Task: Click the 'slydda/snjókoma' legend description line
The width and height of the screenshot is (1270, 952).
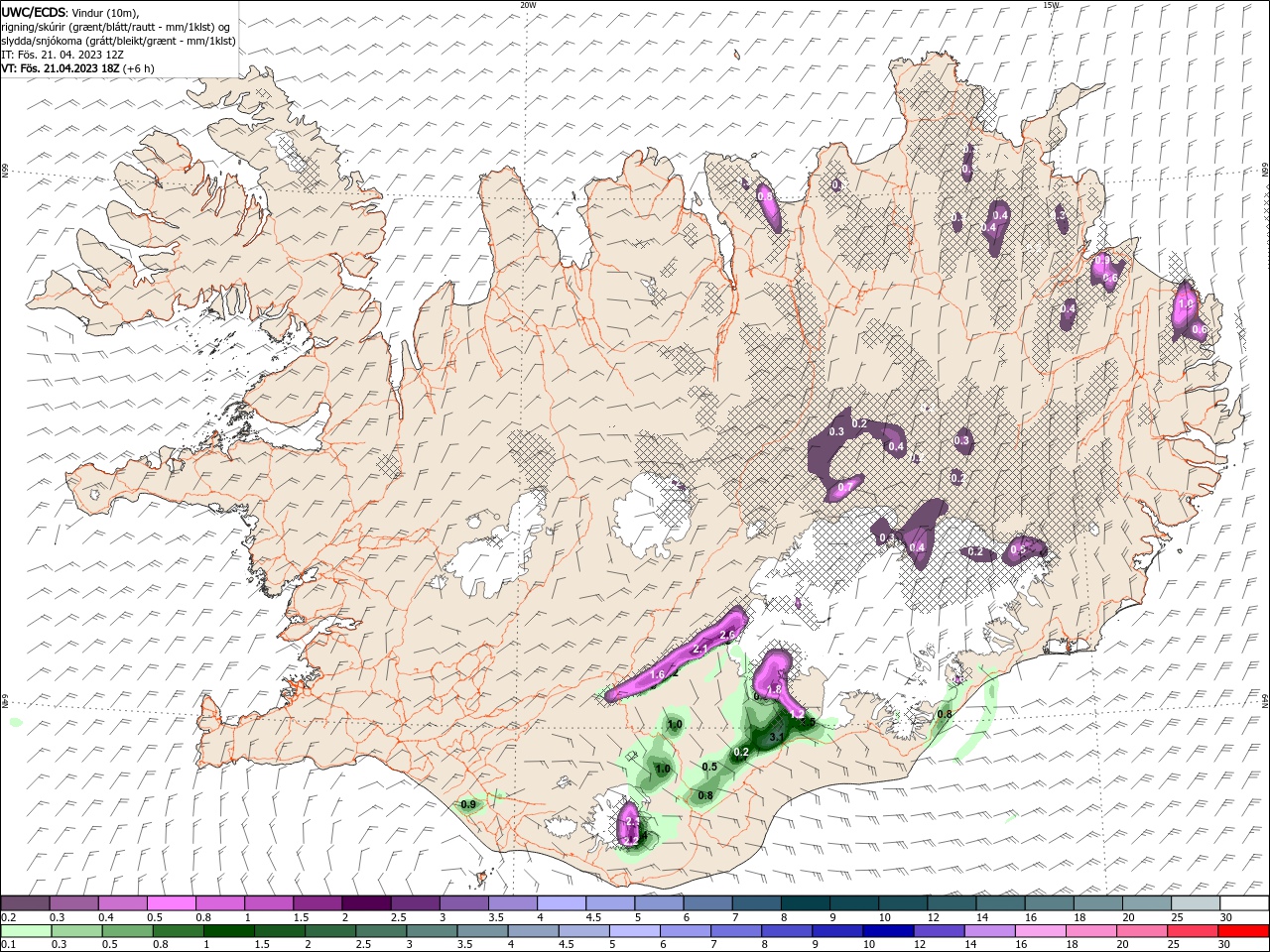Action: click(119, 41)
